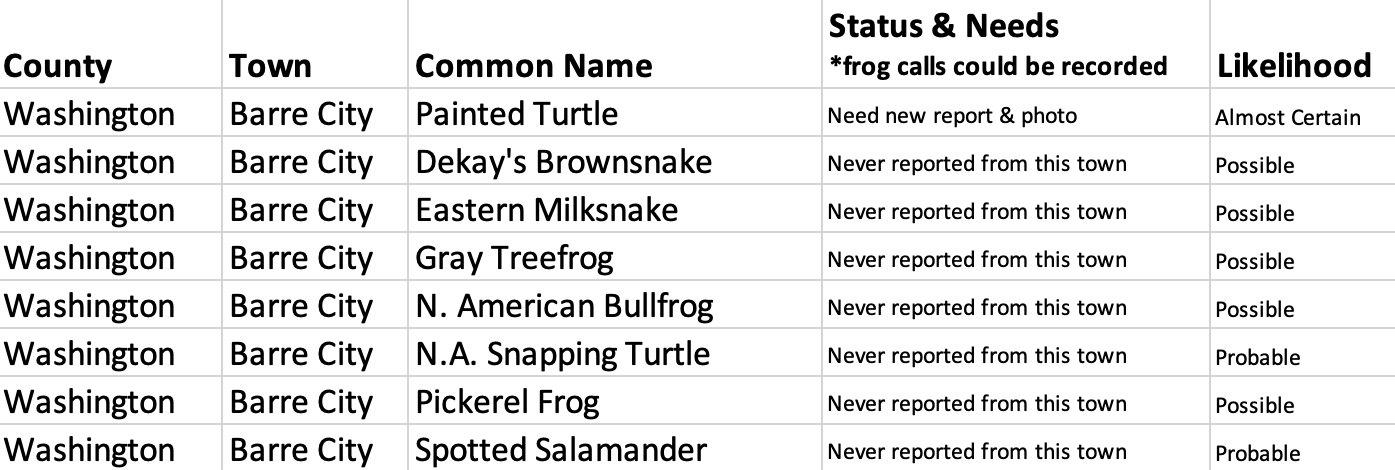The height and width of the screenshot is (470, 1395).
Task: Select the Eastern Milksnake cell
Action: (x=546, y=210)
